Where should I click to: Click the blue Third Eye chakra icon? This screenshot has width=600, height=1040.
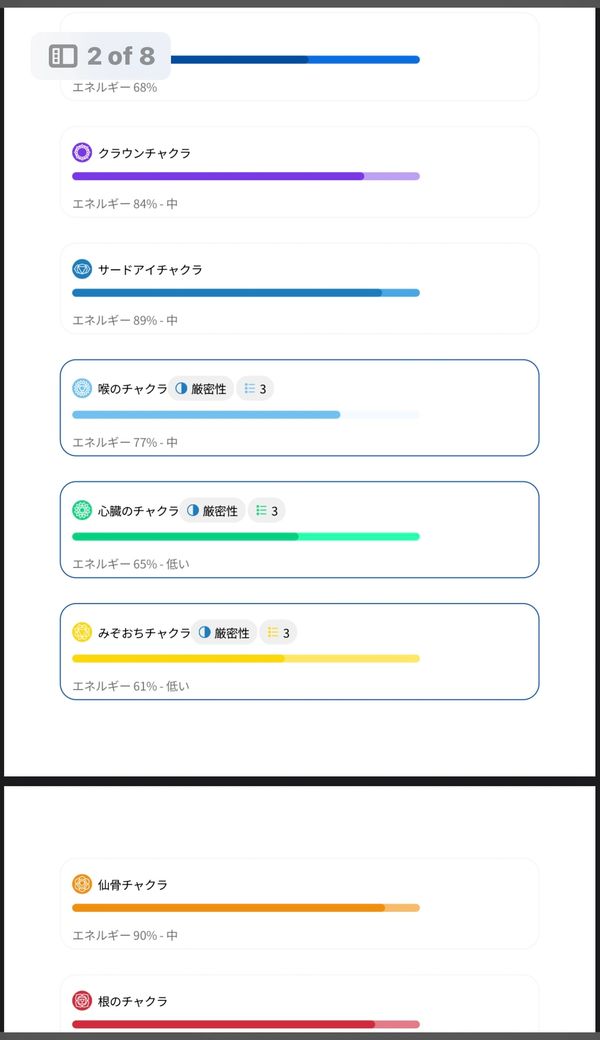[82, 269]
